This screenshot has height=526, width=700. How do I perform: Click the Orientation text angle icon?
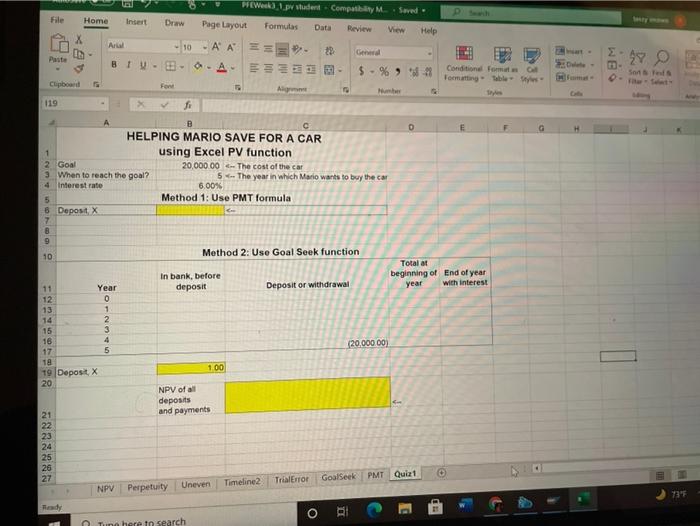click(297, 50)
